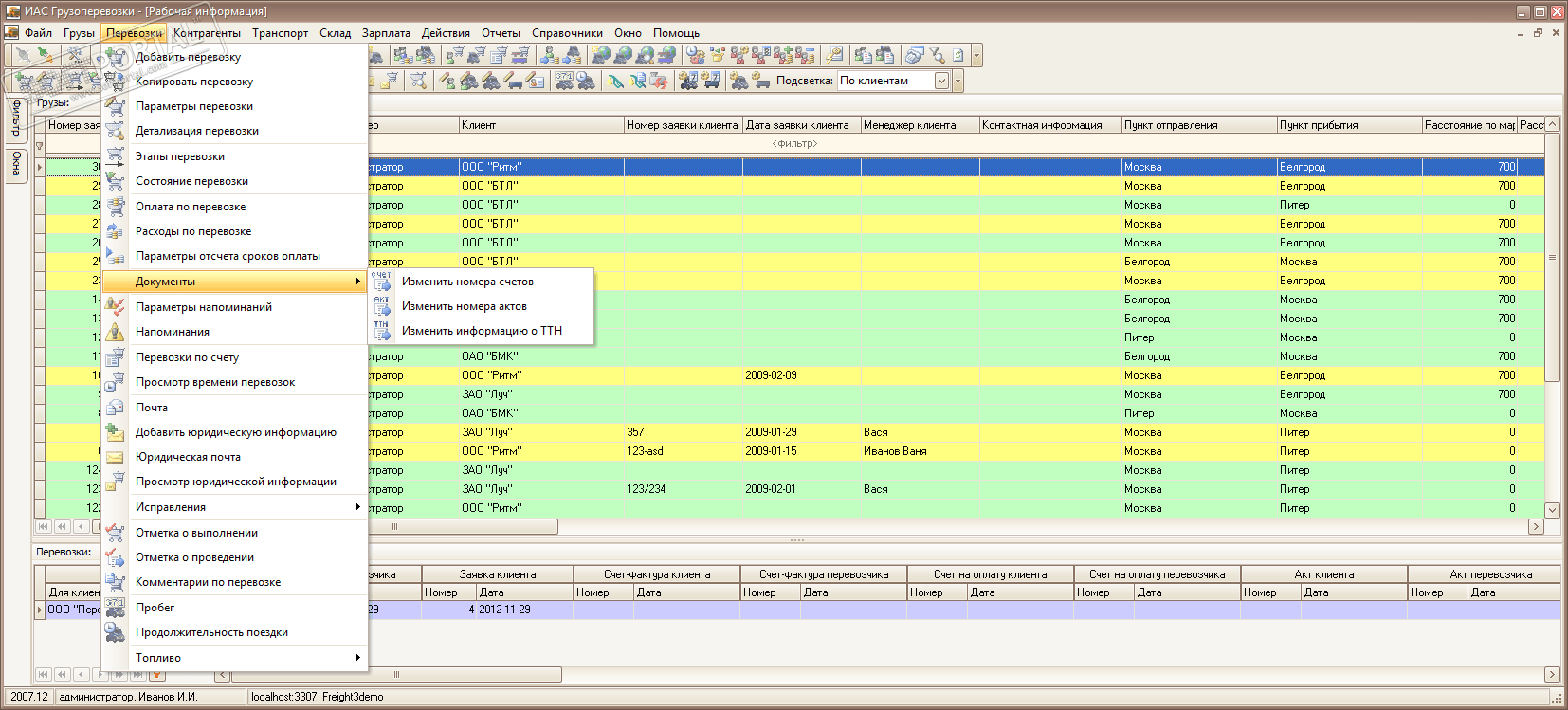Click the funnel filter icon in top toolbar
This screenshot has height=710, width=1568.
click(x=937, y=56)
